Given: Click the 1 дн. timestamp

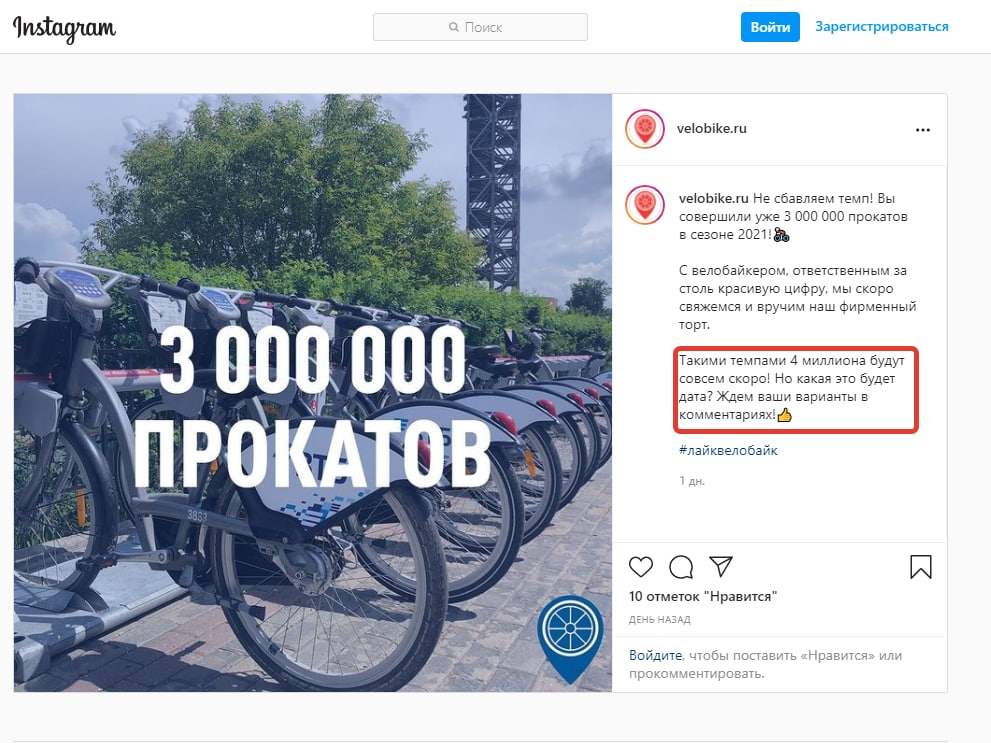Looking at the screenshot, I should (x=692, y=481).
